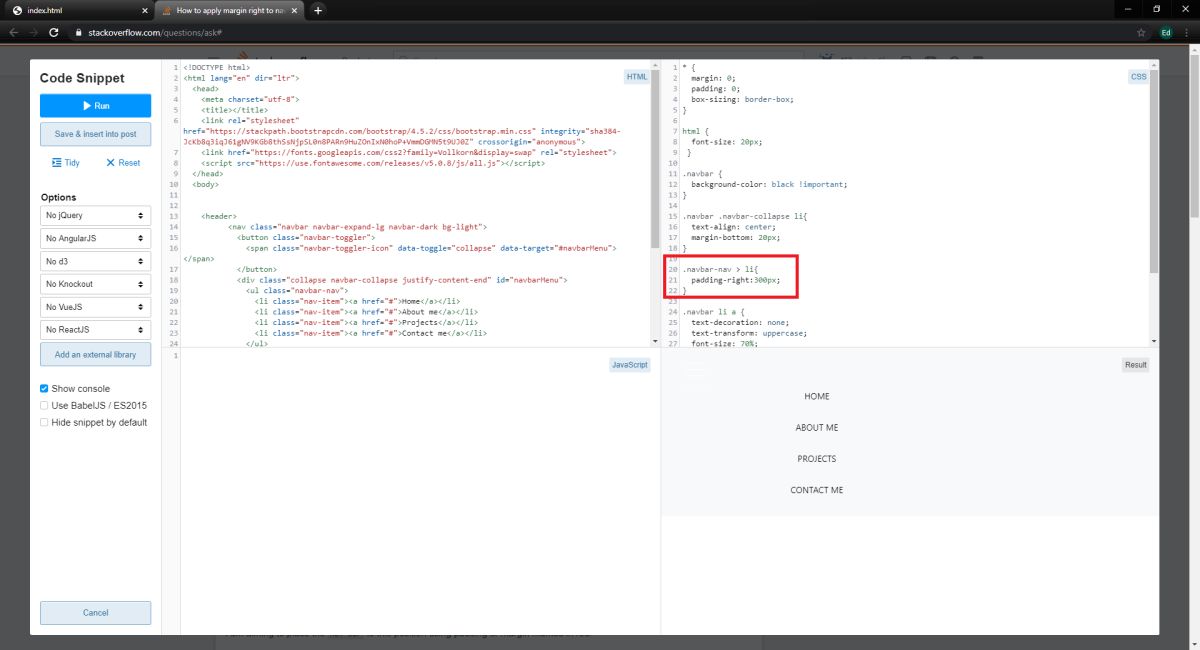This screenshot has width=1200, height=650.
Task: Go back in browser history
Action: [x=14, y=32]
